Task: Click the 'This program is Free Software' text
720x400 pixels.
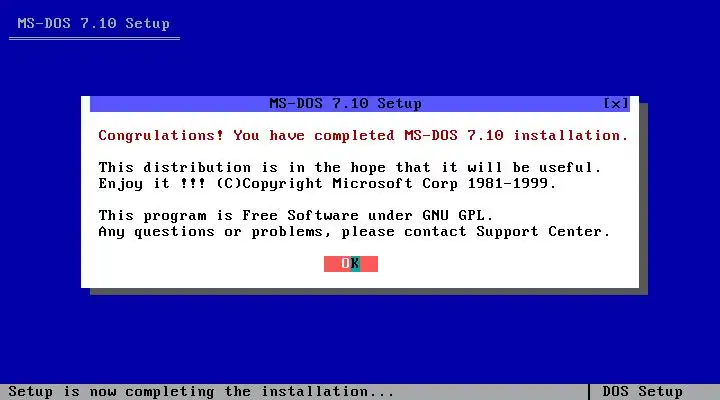Action: (x=228, y=215)
